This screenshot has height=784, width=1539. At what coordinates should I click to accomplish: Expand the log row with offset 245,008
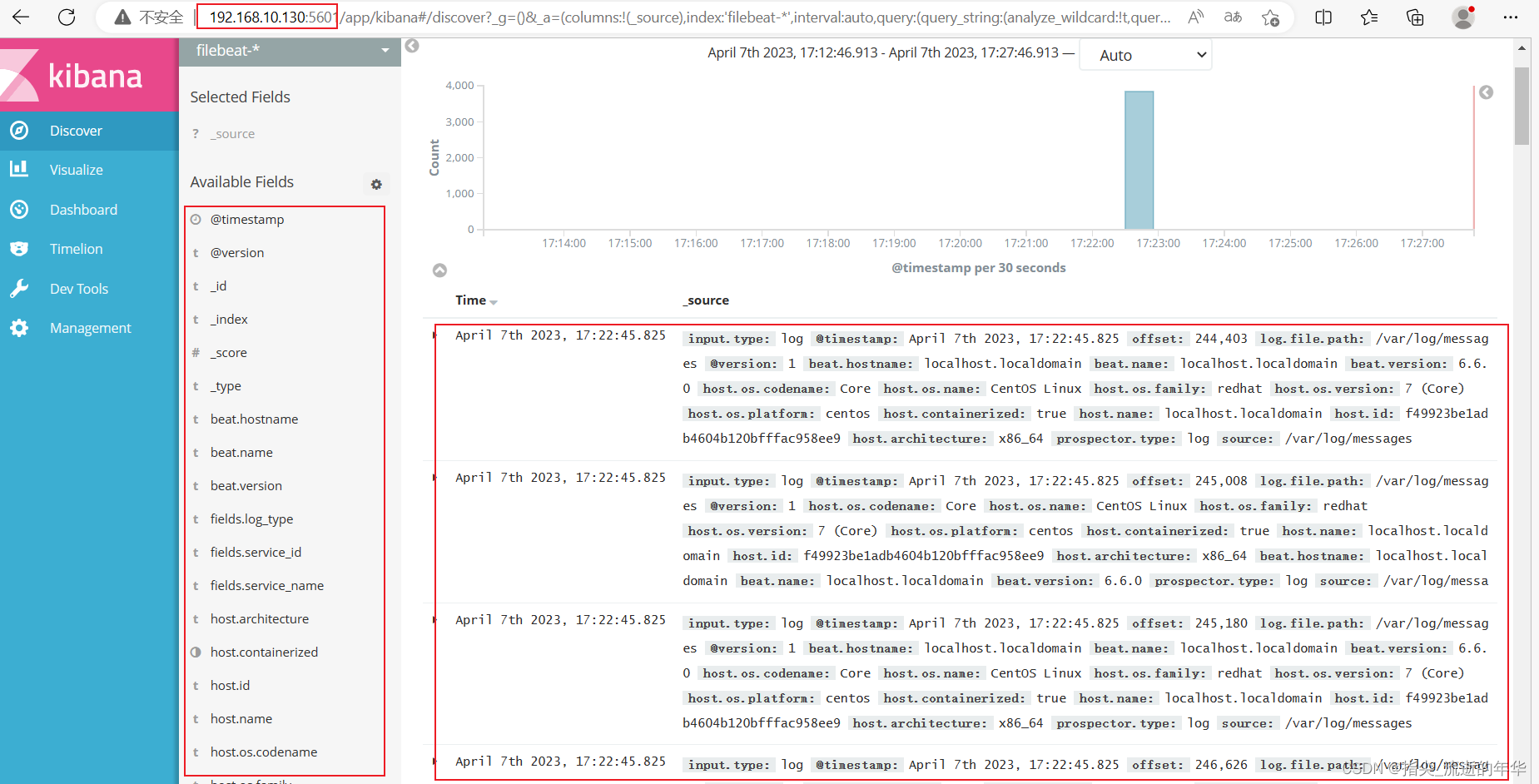point(434,478)
